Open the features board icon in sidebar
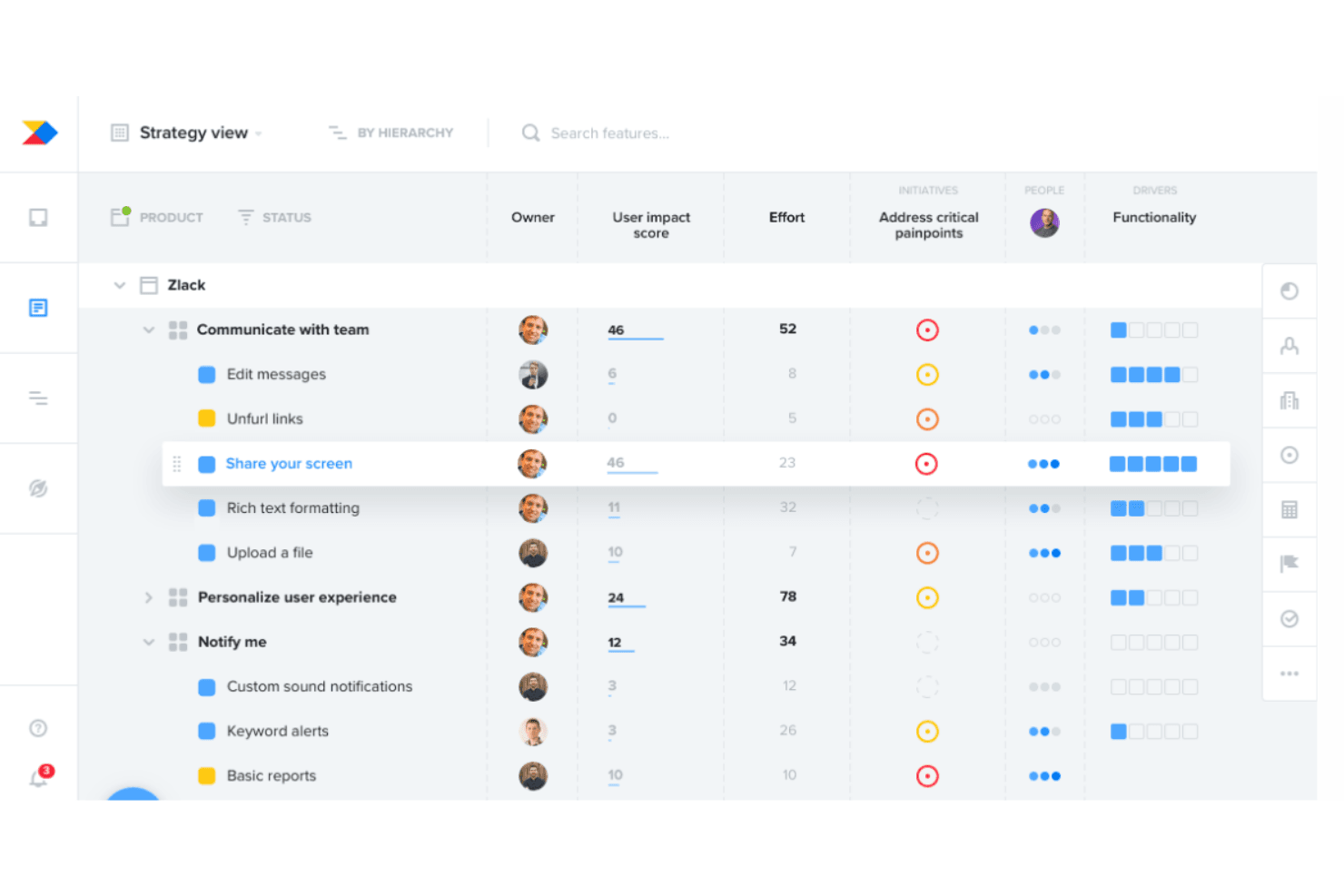 (x=38, y=308)
